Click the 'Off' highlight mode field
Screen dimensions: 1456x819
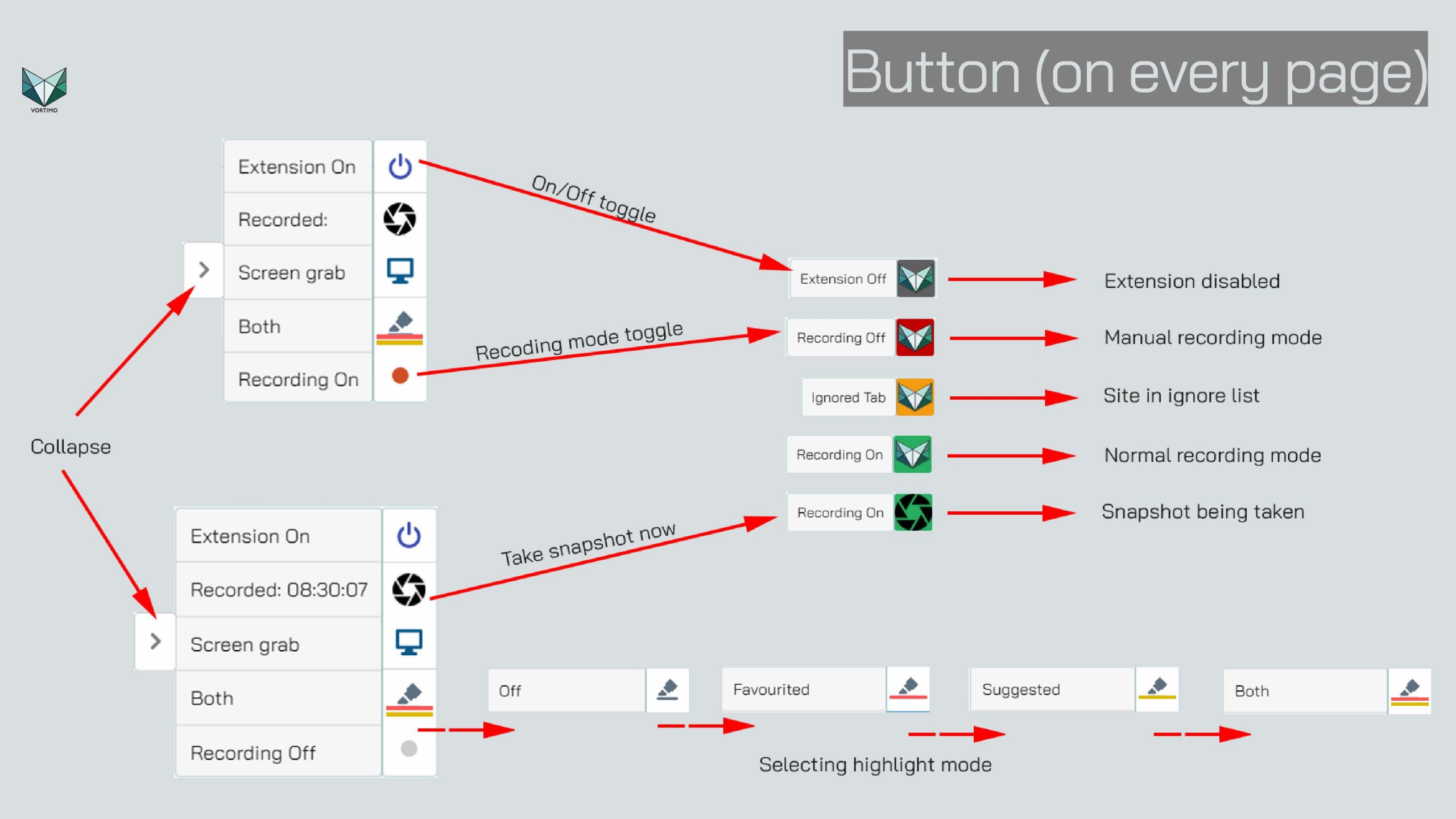click(x=567, y=690)
